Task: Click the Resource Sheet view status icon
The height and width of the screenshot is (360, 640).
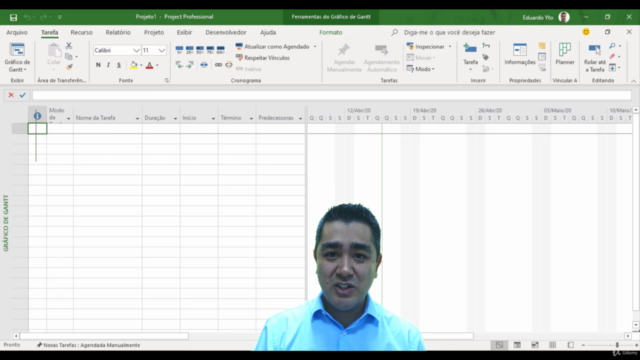Action: 553,345
